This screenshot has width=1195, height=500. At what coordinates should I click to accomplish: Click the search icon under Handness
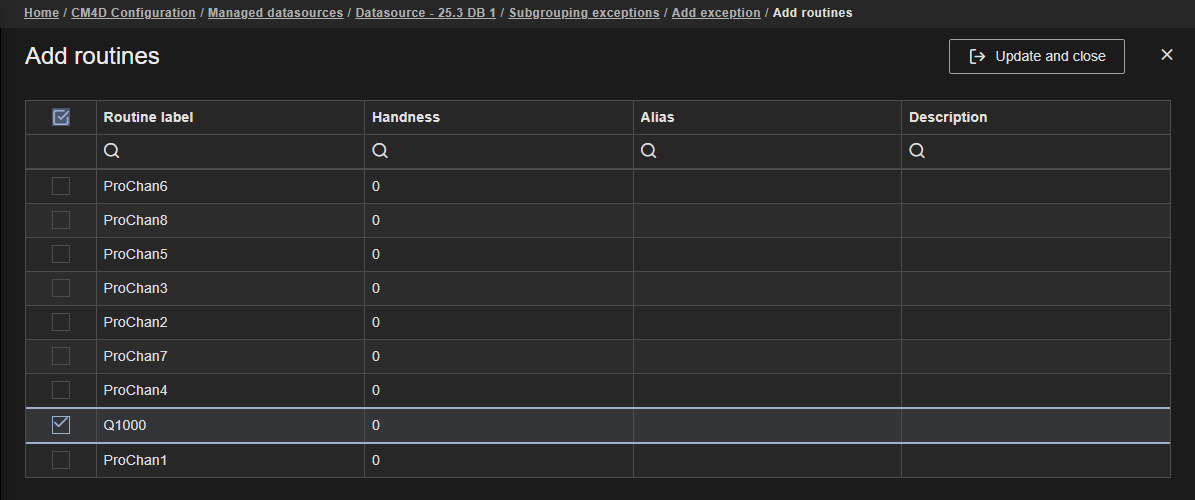[380, 151]
